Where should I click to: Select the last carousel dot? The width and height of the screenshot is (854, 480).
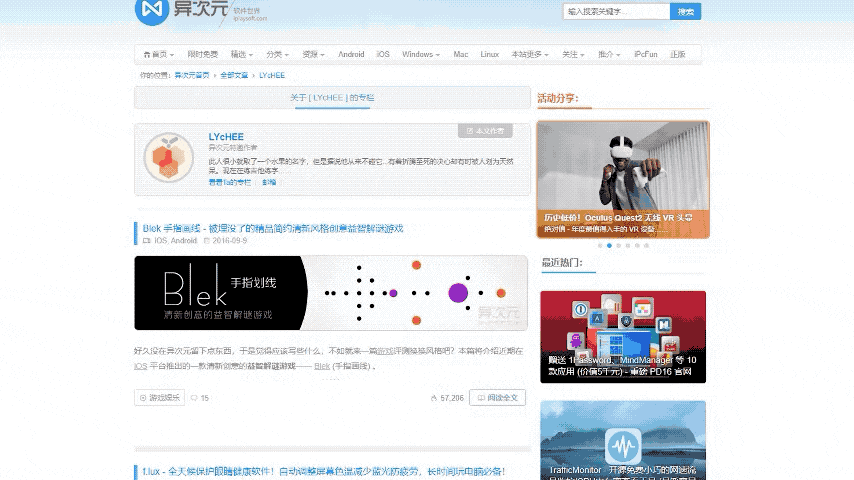point(646,246)
